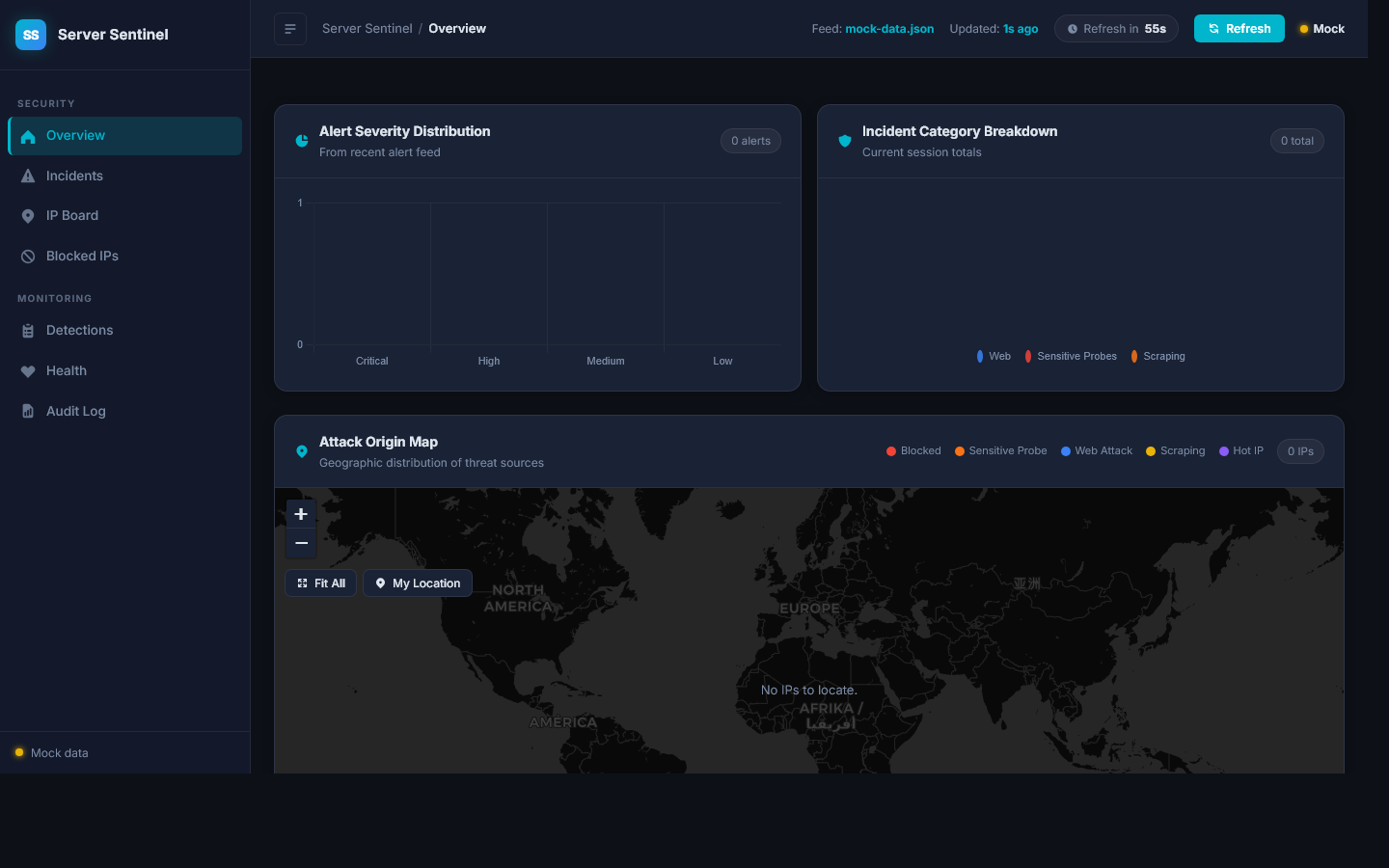This screenshot has width=1389, height=868.
Task: Open the Health monitoring page
Action: pos(124,371)
